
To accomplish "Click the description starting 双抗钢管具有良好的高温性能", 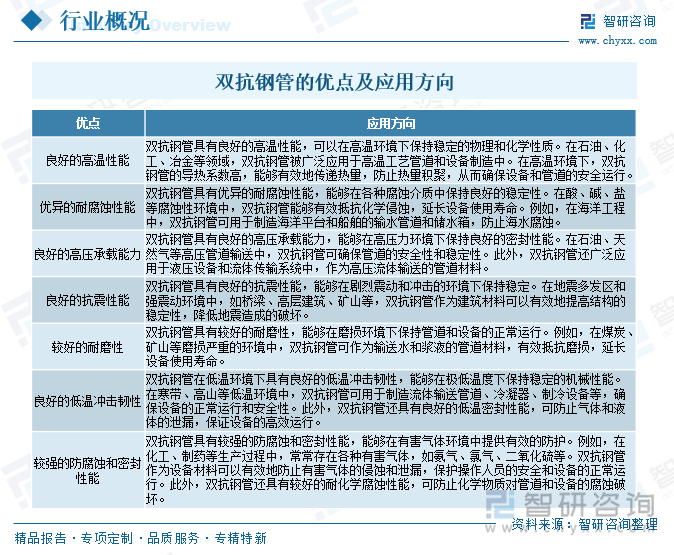I will (x=390, y=161).
